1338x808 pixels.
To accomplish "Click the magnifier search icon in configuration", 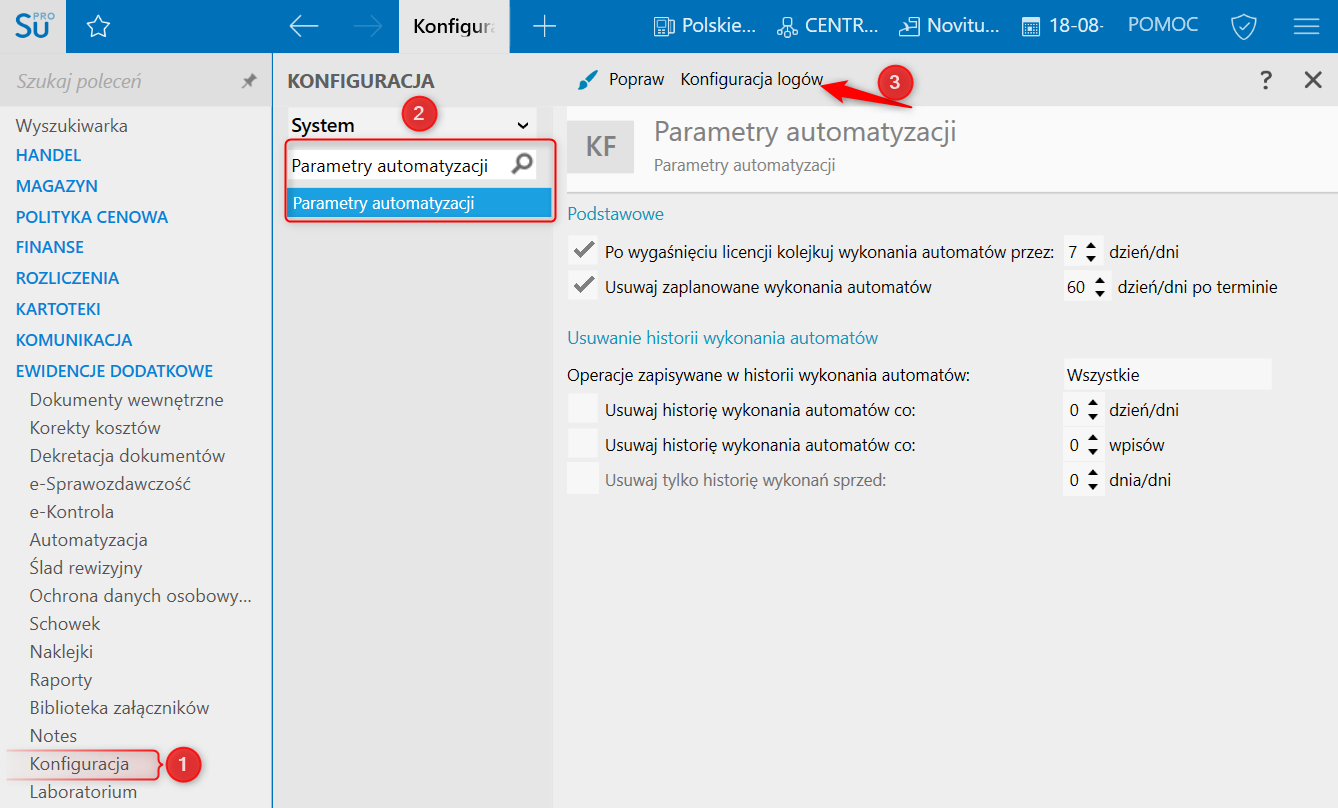I will (x=522, y=164).
